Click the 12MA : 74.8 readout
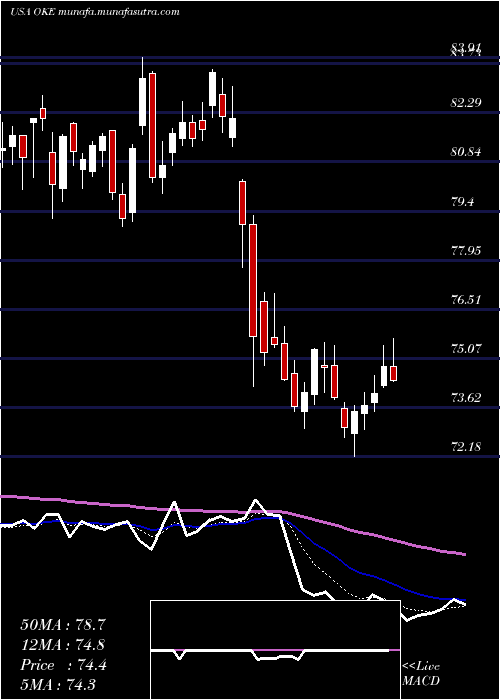The image size is (500, 700). (63, 645)
